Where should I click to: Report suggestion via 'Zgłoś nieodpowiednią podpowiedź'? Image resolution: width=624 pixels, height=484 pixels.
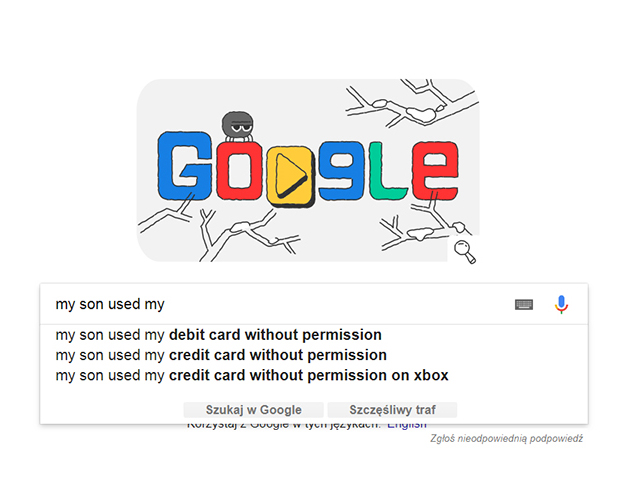506,439
